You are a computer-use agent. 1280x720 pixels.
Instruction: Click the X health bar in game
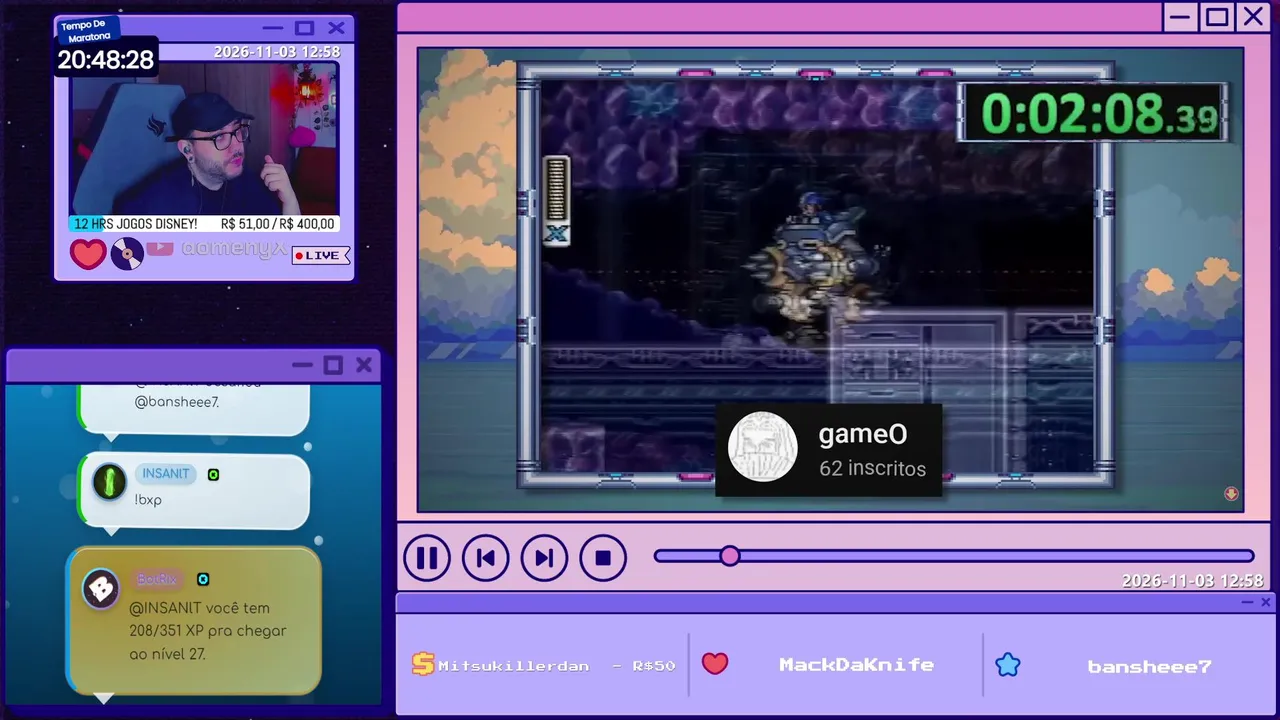556,200
